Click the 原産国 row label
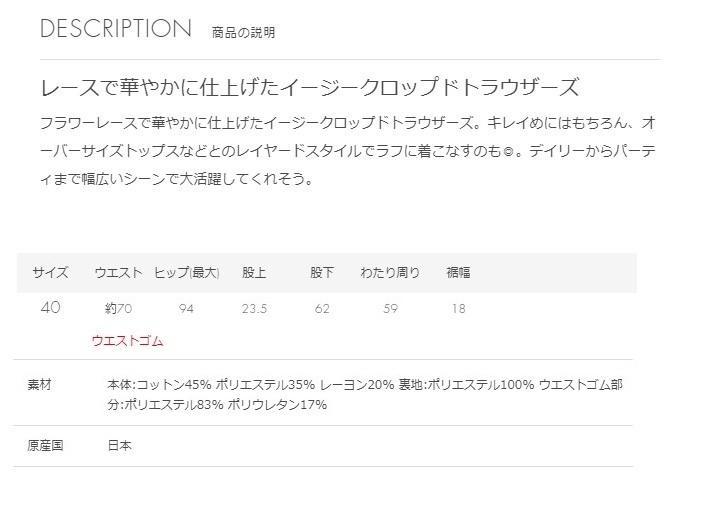 click(x=45, y=445)
